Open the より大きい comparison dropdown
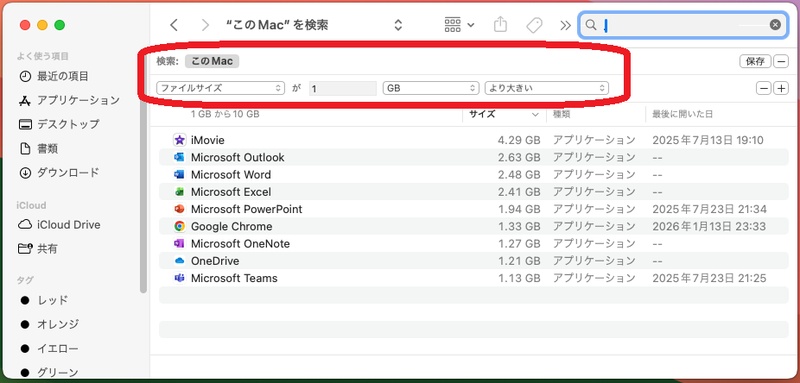Screen dimensions: 800x383 [546, 88]
